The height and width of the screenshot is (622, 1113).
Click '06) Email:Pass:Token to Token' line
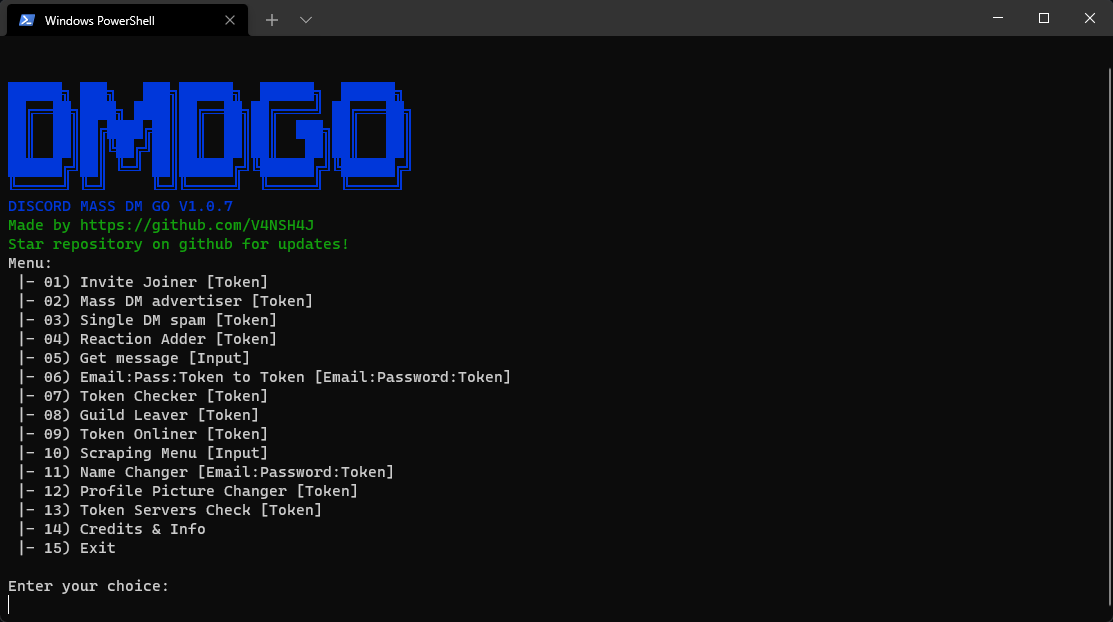tap(265, 377)
